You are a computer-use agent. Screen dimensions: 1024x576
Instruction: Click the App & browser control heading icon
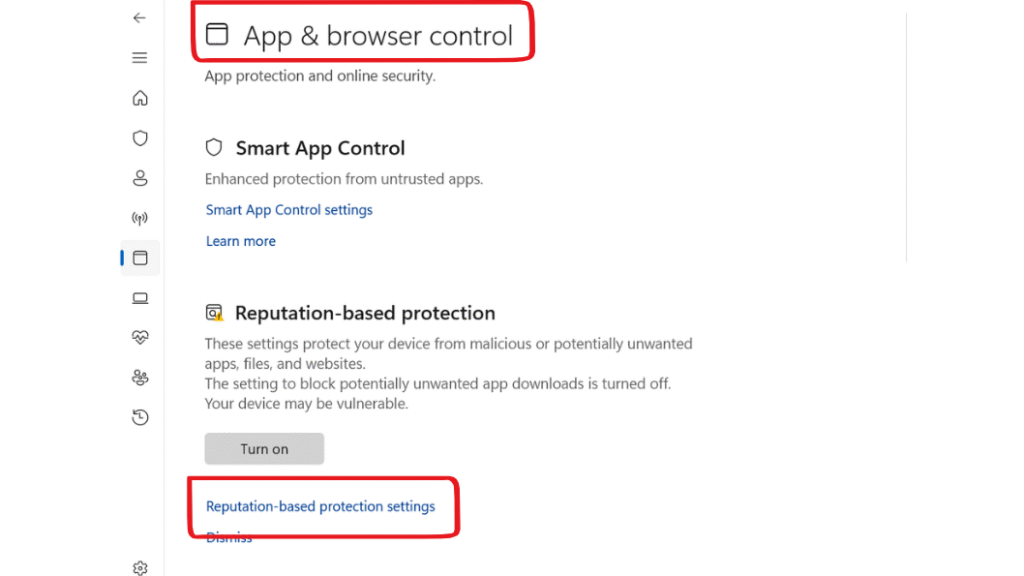click(x=217, y=34)
